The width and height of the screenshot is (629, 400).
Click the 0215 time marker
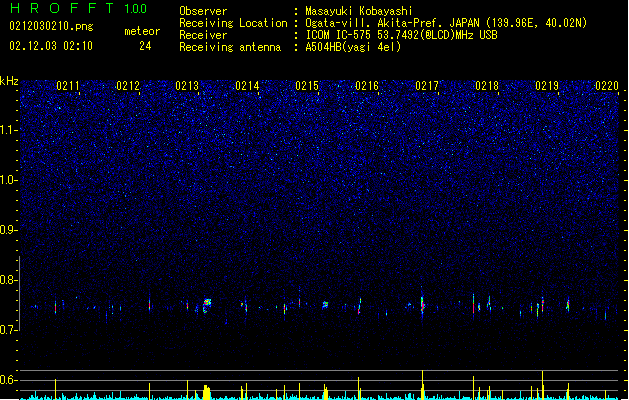coord(307,86)
